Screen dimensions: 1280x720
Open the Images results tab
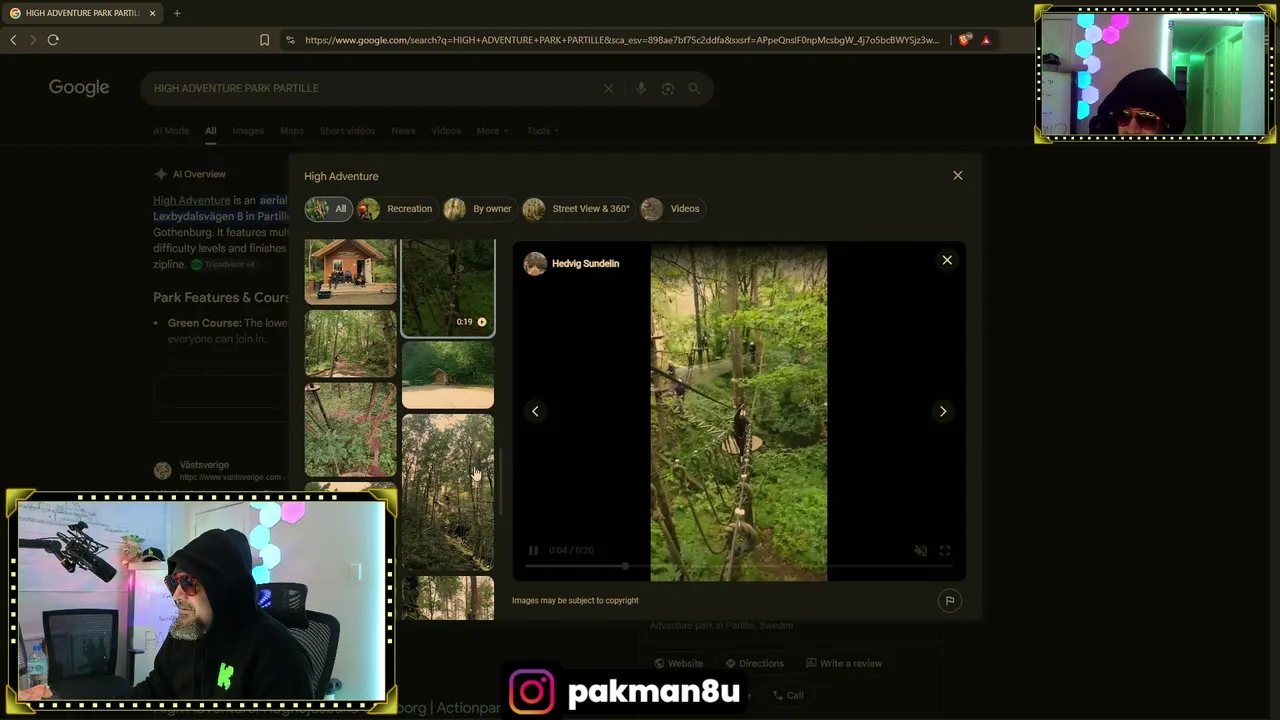tap(248, 131)
